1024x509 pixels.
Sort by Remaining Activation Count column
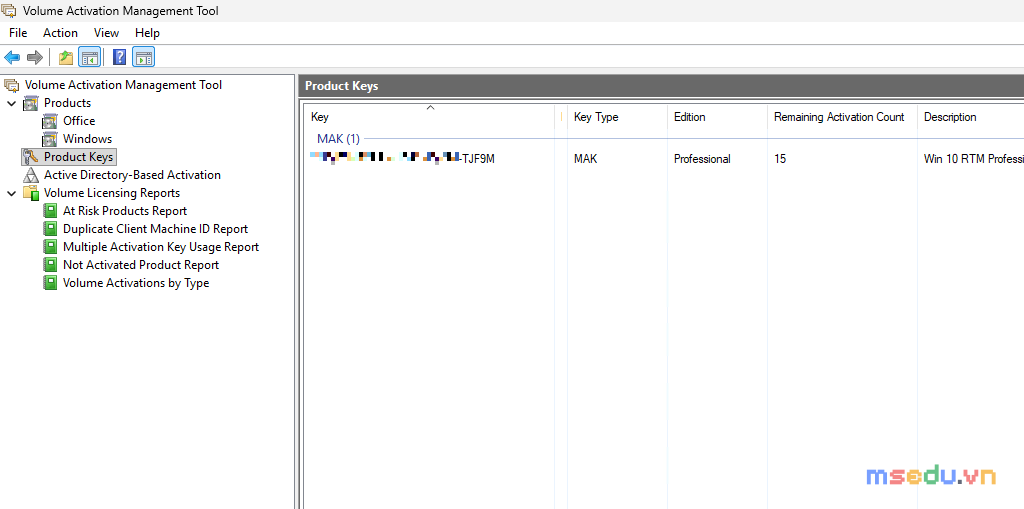(x=842, y=117)
